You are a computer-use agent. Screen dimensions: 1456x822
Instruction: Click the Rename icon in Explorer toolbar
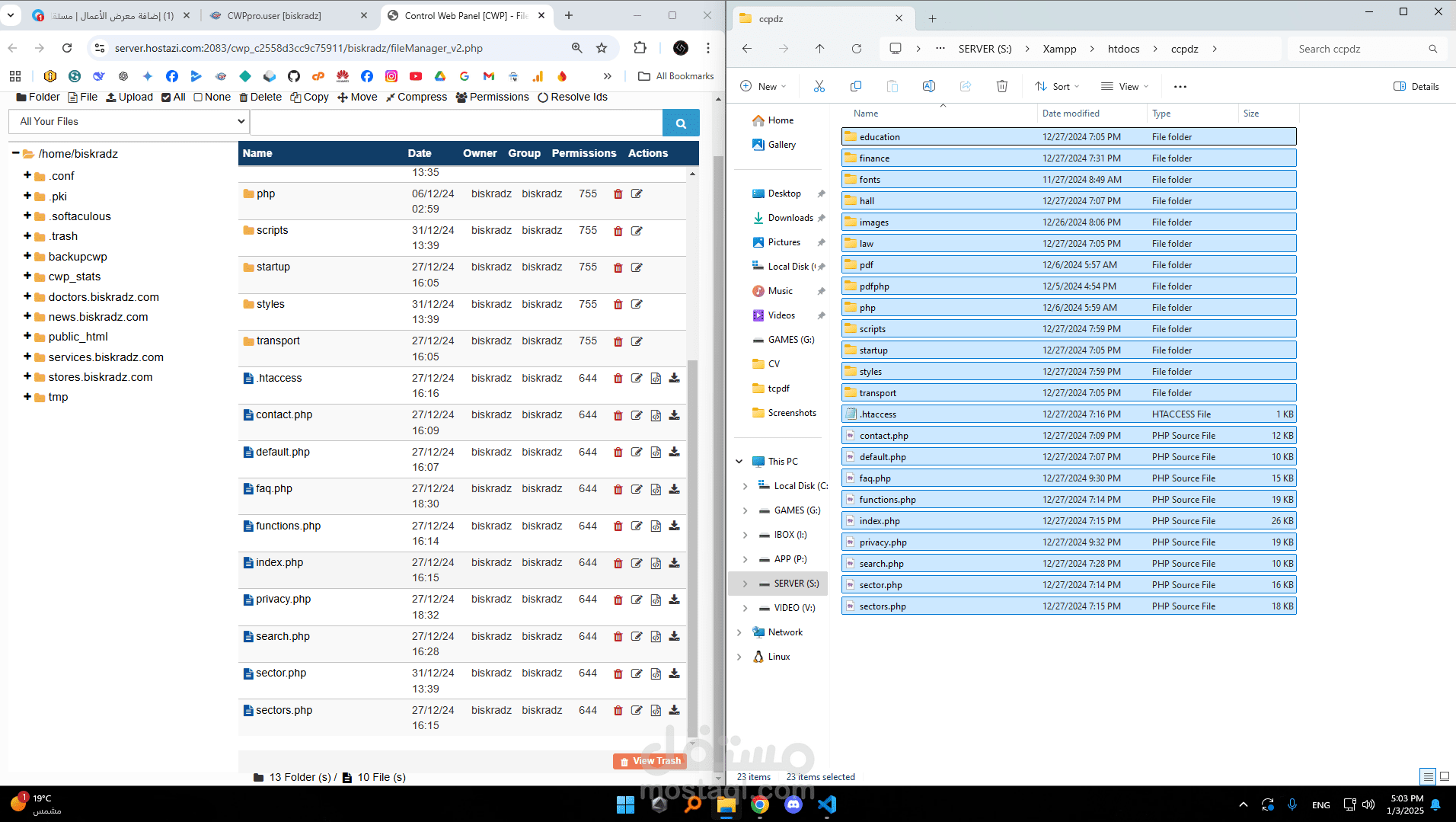(929, 86)
